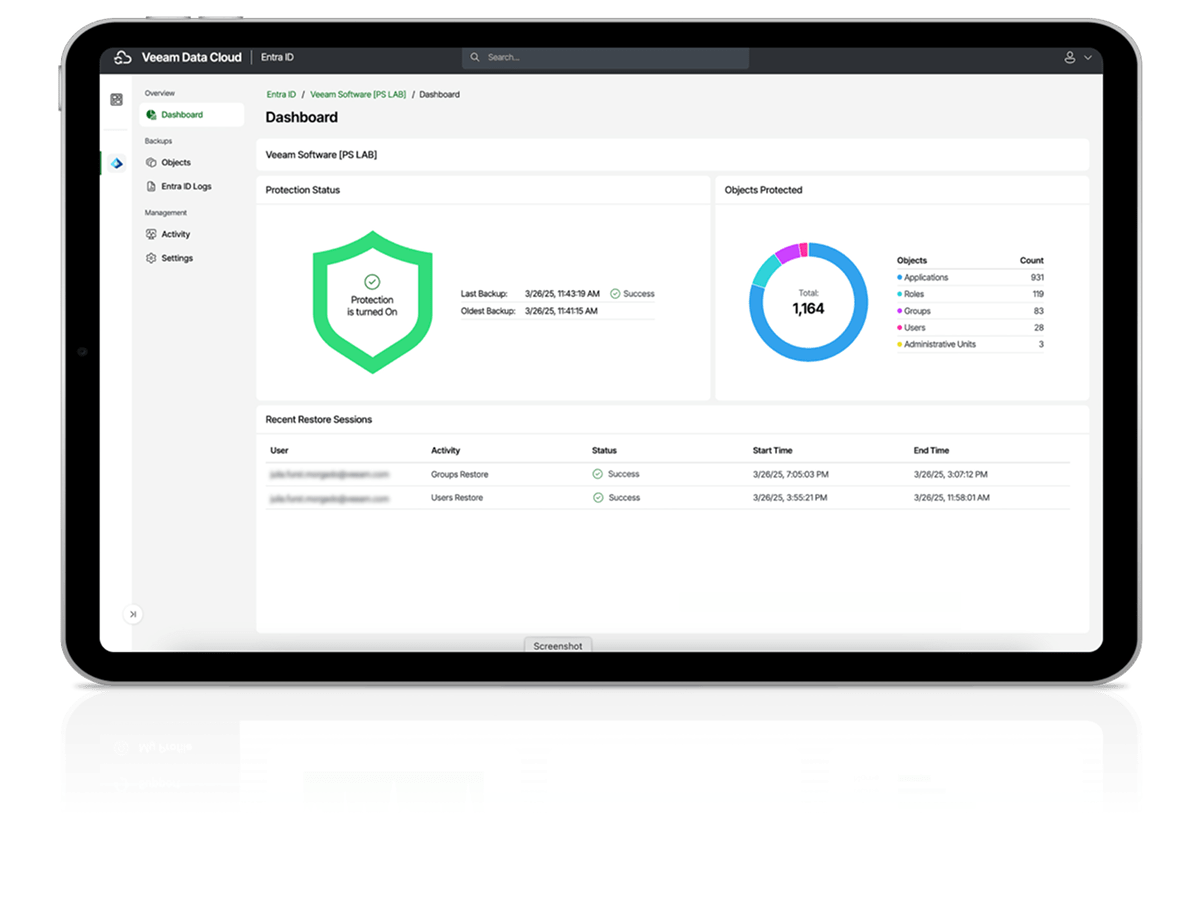Select Entra ID in the top navigation bar

pos(276,57)
